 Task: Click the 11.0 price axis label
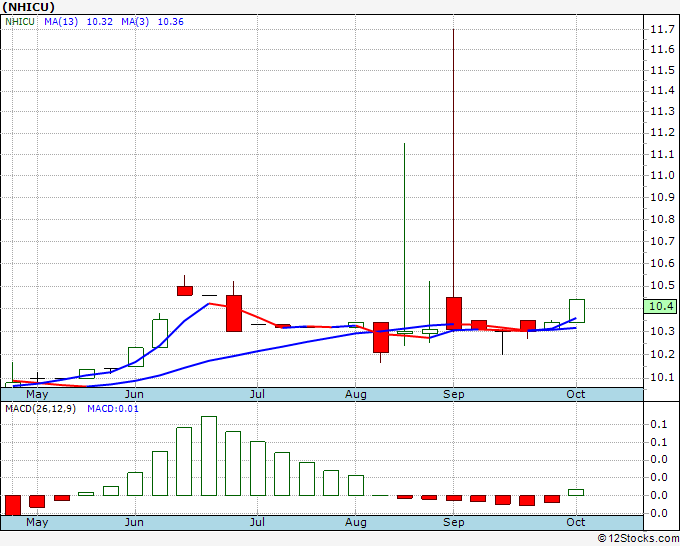(660, 175)
